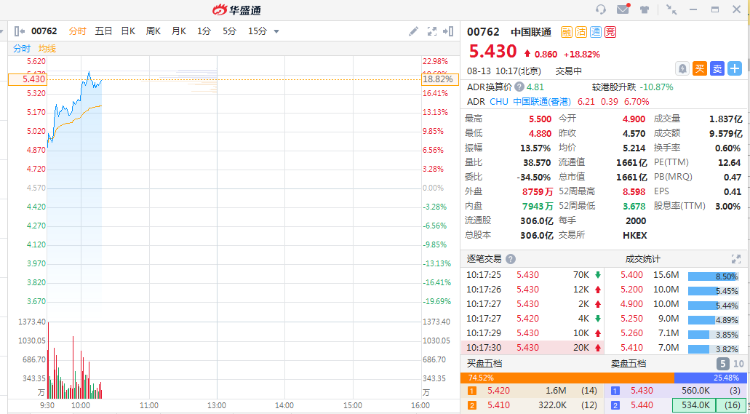Click the 74.52% buy ratio bar
Image resolution: width=750 pixels, height=414 pixels.
567,378
